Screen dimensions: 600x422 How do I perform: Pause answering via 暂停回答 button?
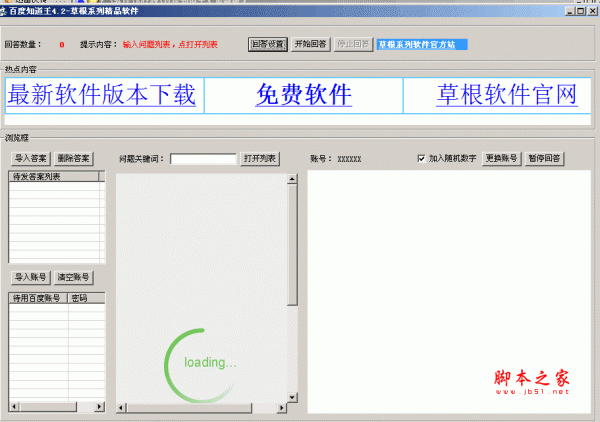tap(544, 158)
